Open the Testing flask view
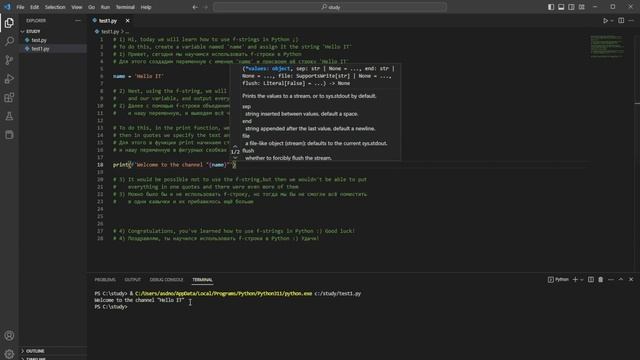Image resolution: width=640 pixels, height=360 pixels. [x=9, y=116]
